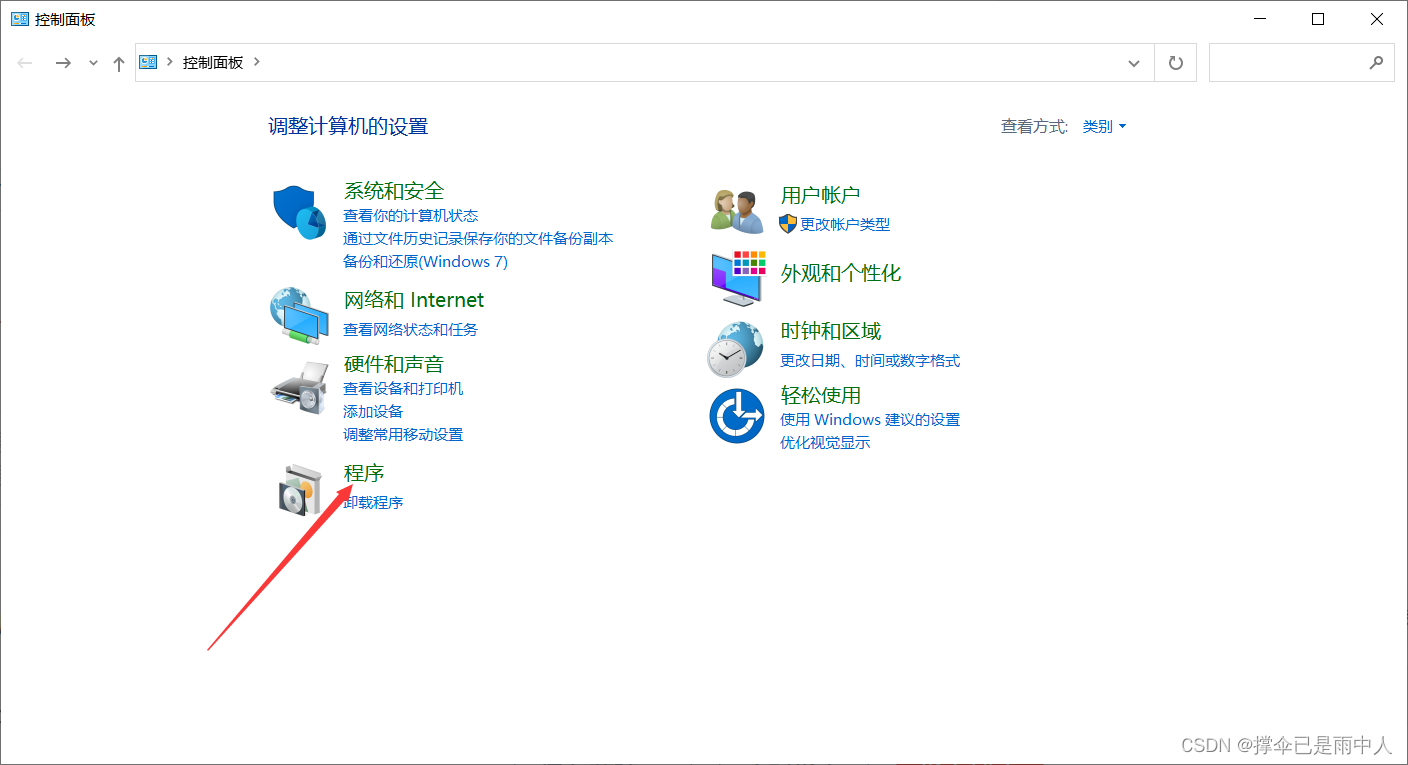1408x765 pixels.
Task: Open the 时钟和区域 category
Action: pyautogui.click(x=831, y=331)
